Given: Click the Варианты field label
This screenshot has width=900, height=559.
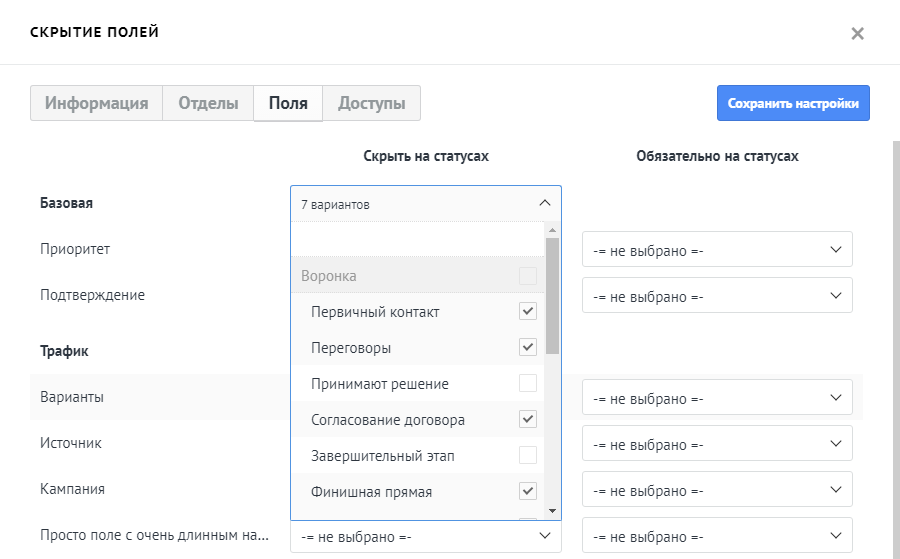Looking at the screenshot, I should point(72,397).
